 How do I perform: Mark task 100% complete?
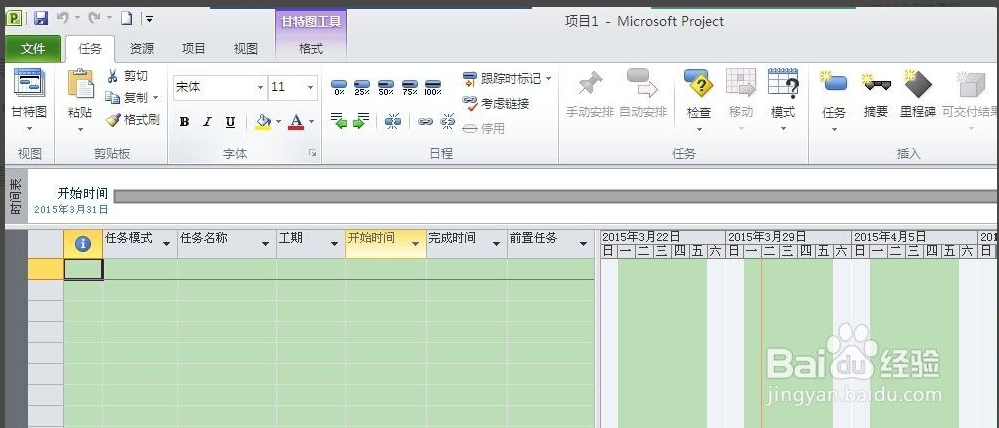click(x=433, y=89)
